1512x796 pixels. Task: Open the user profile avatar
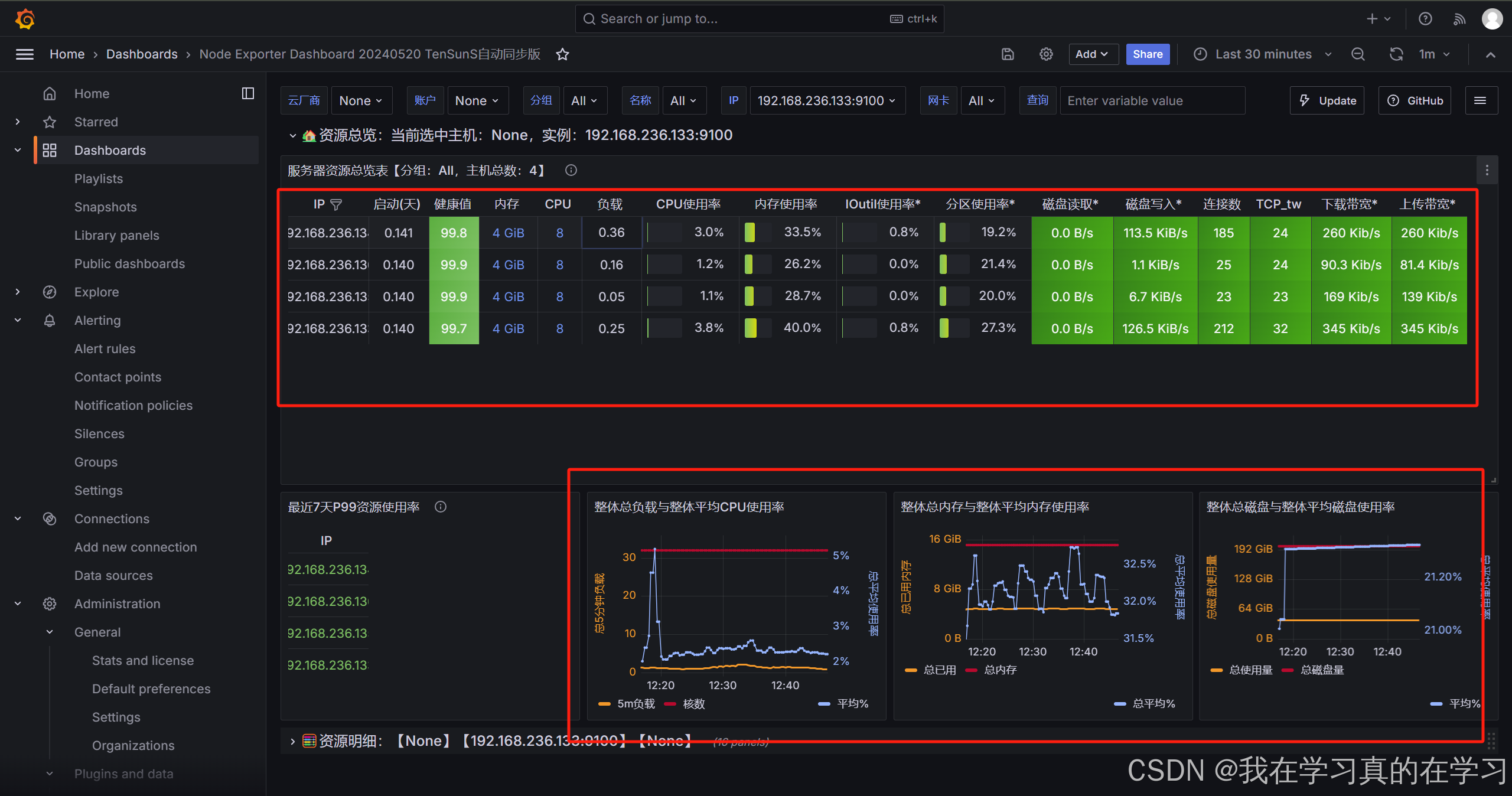(1493, 19)
